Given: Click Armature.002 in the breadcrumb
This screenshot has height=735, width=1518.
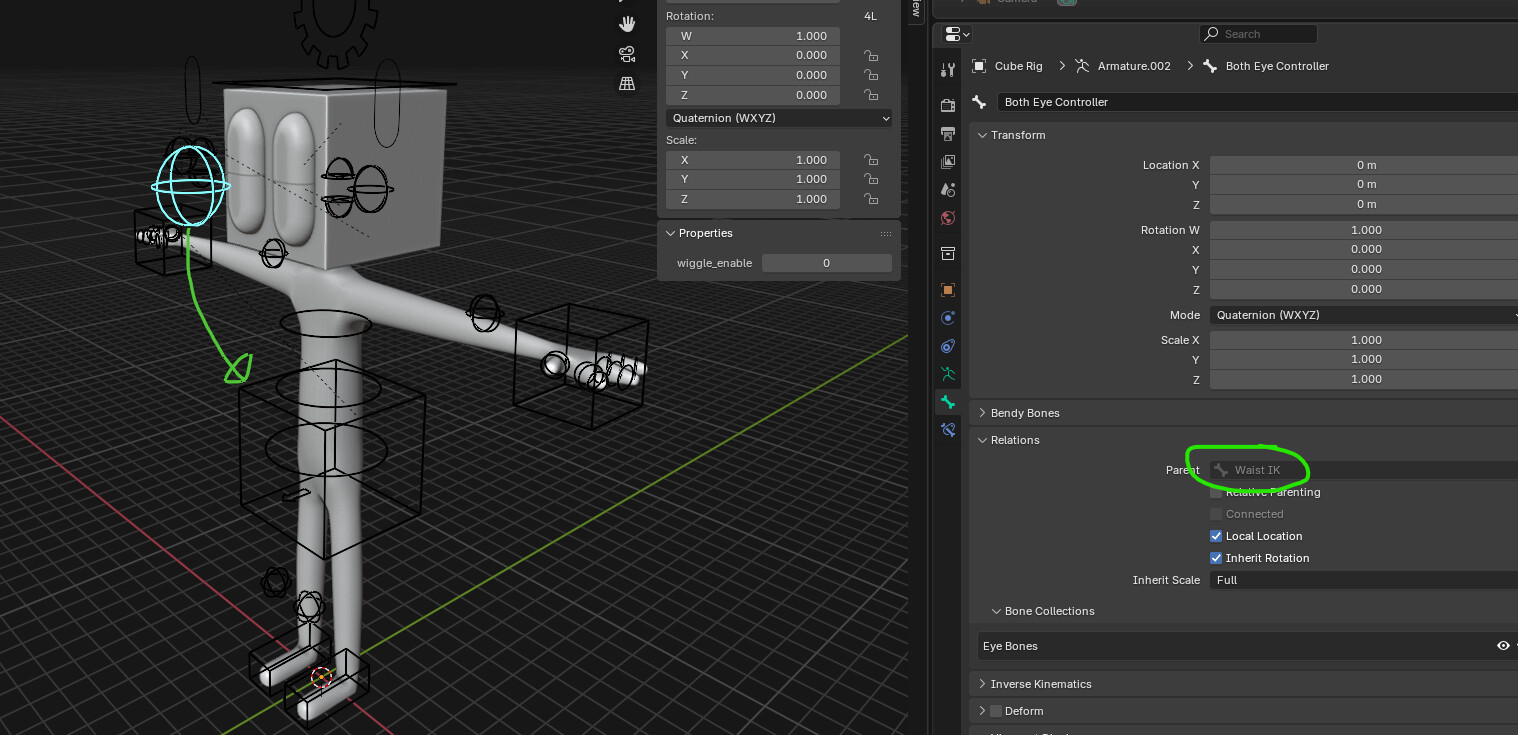Looking at the screenshot, I should [1134, 66].
